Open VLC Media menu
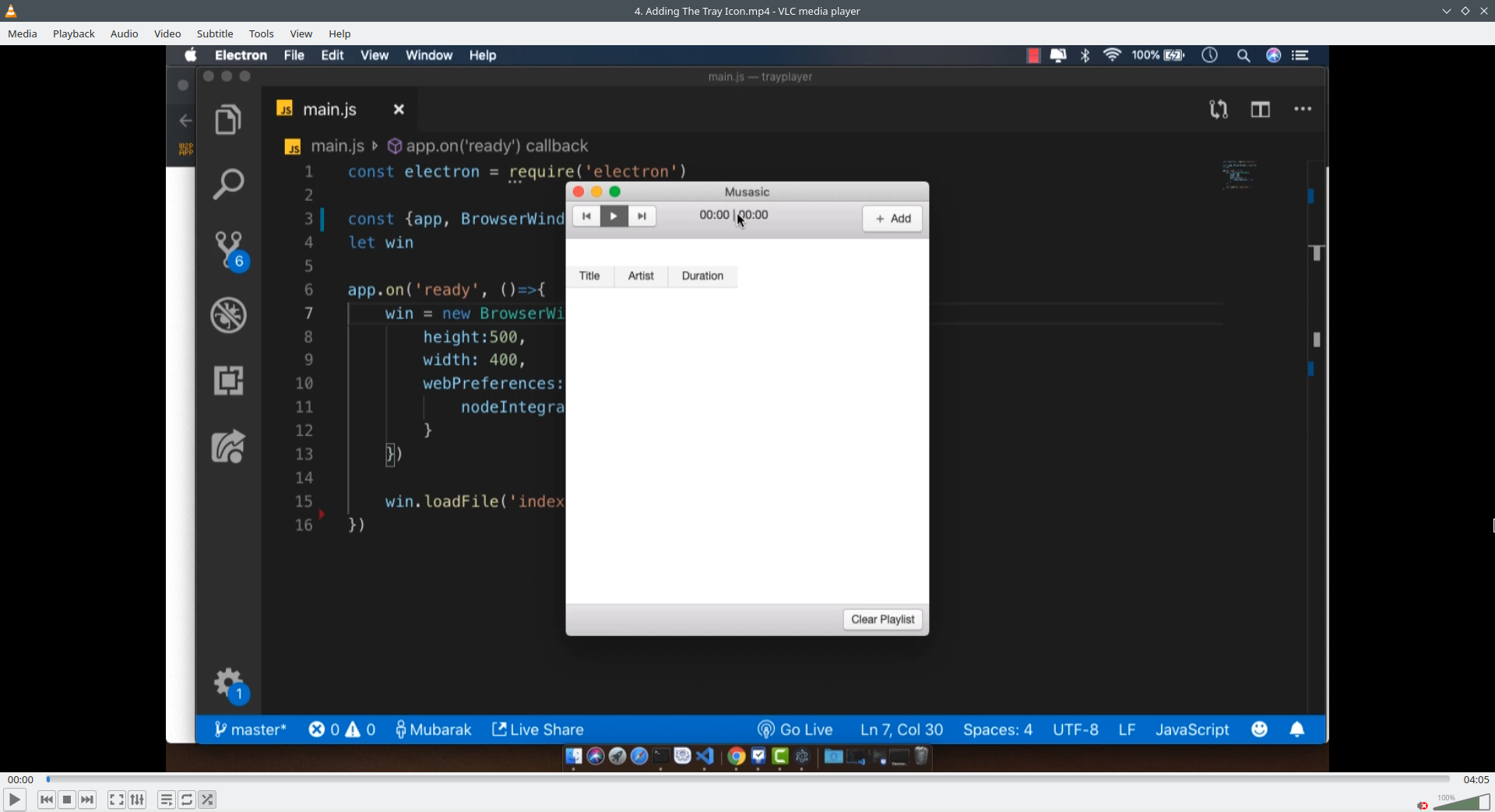This screenshot has height=812, width=1495. pos(23,33)
